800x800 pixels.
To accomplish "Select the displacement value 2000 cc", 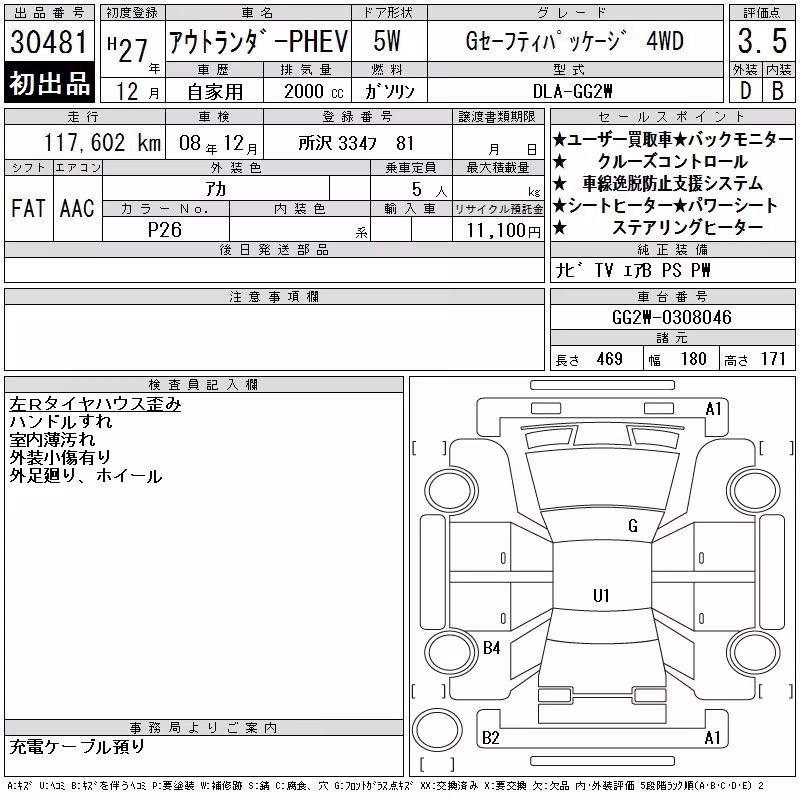I will pos(314,91).
